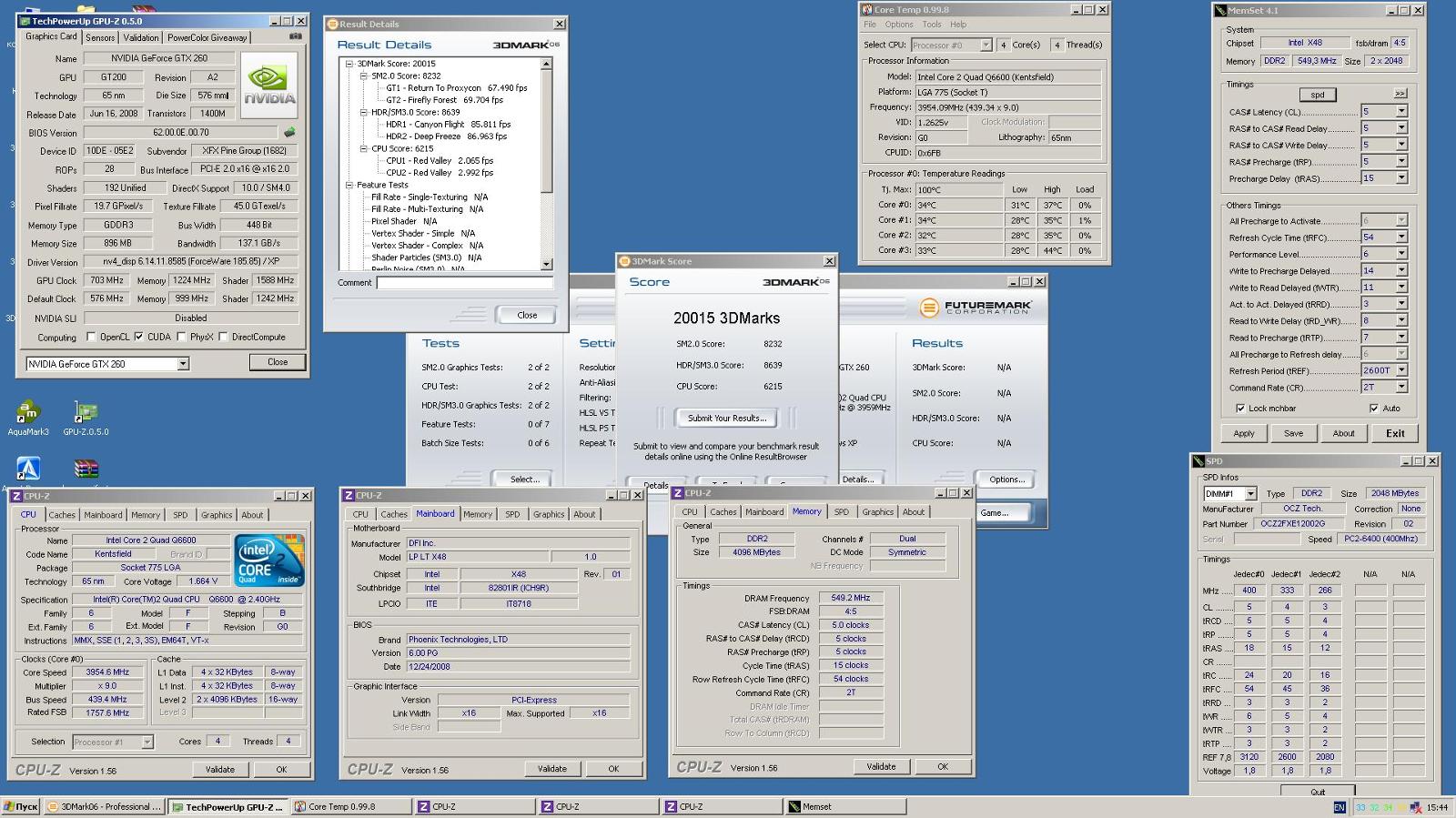1456x818 pixels.
Task: Open the NVIDIA GeForce GTX 260 card dropdown
Action: tap(183, 364)
